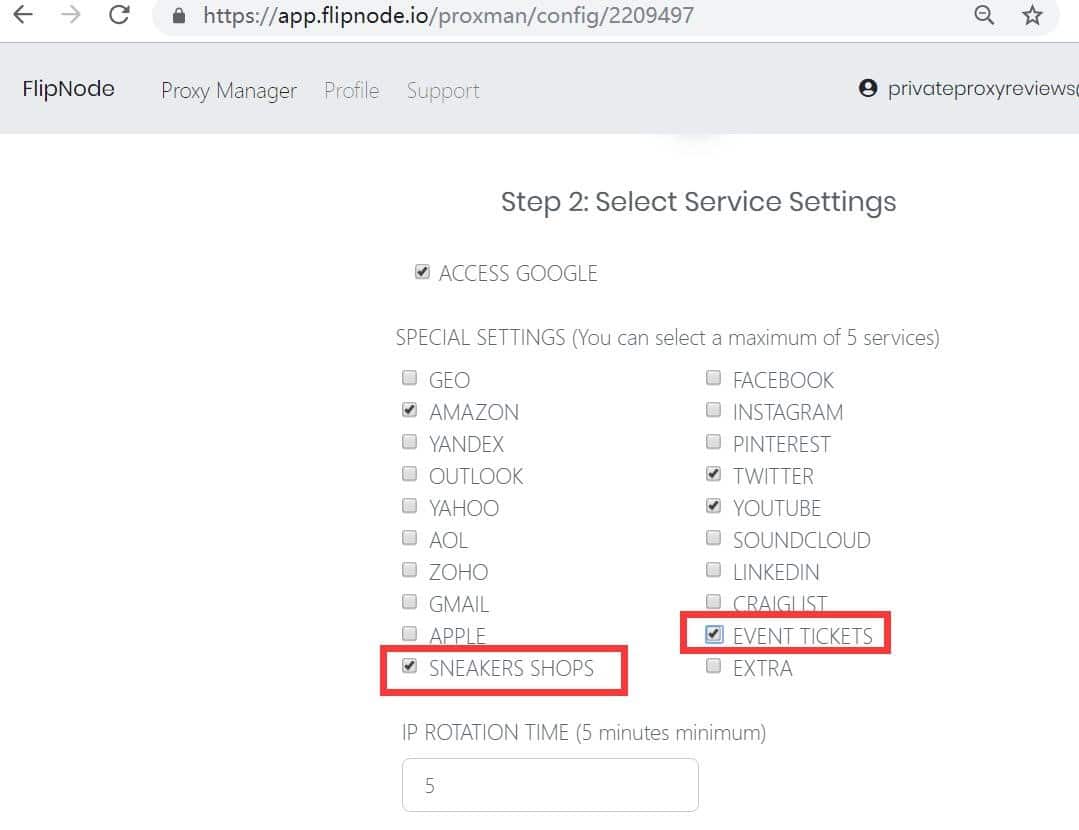Uncheck the TWITTER checkbox
The height and width of the screenshot is (830, 1079).
714,473
